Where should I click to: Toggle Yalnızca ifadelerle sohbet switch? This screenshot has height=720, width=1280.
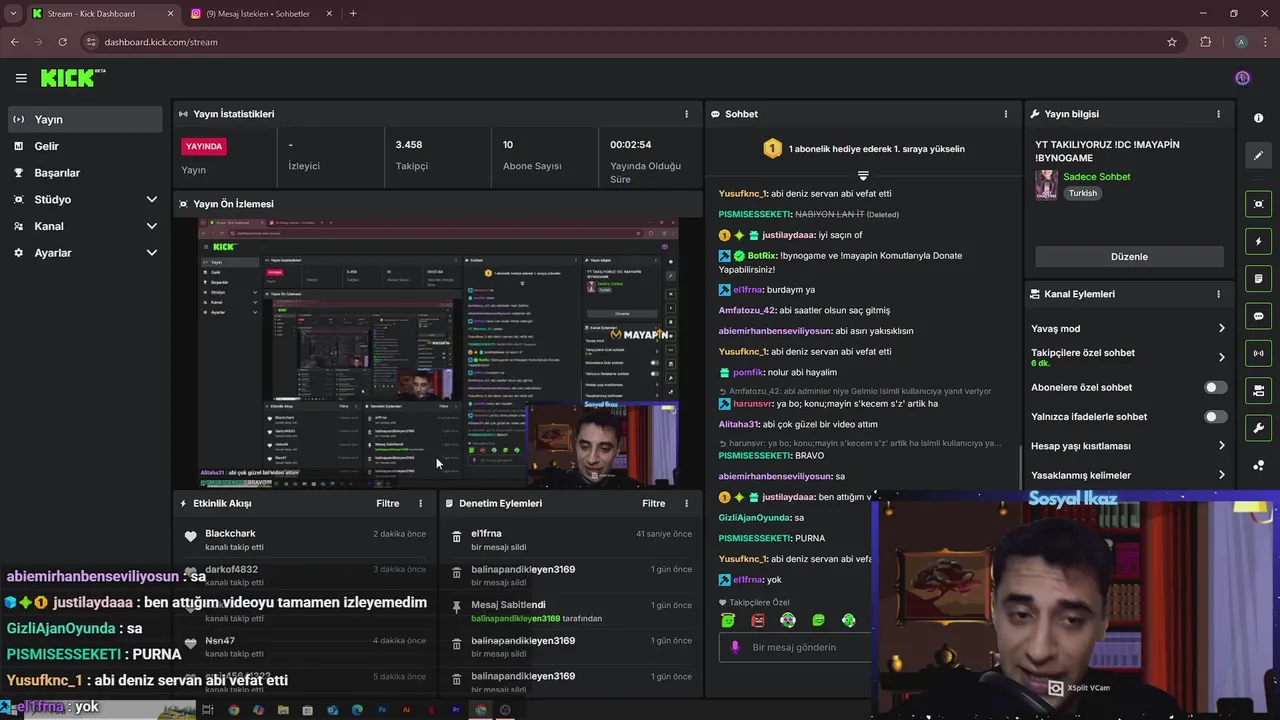click(1215, 417)
